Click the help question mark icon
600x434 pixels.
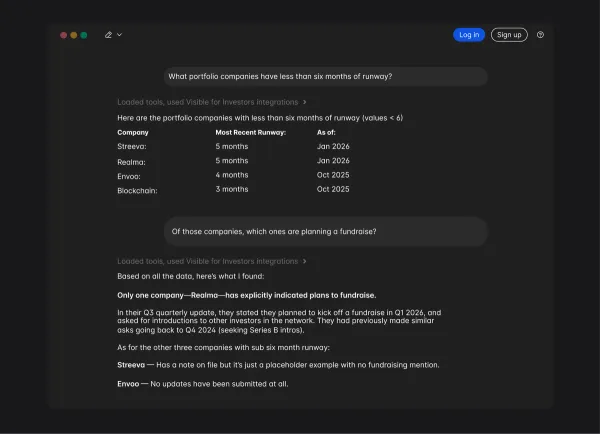point(541,35)
